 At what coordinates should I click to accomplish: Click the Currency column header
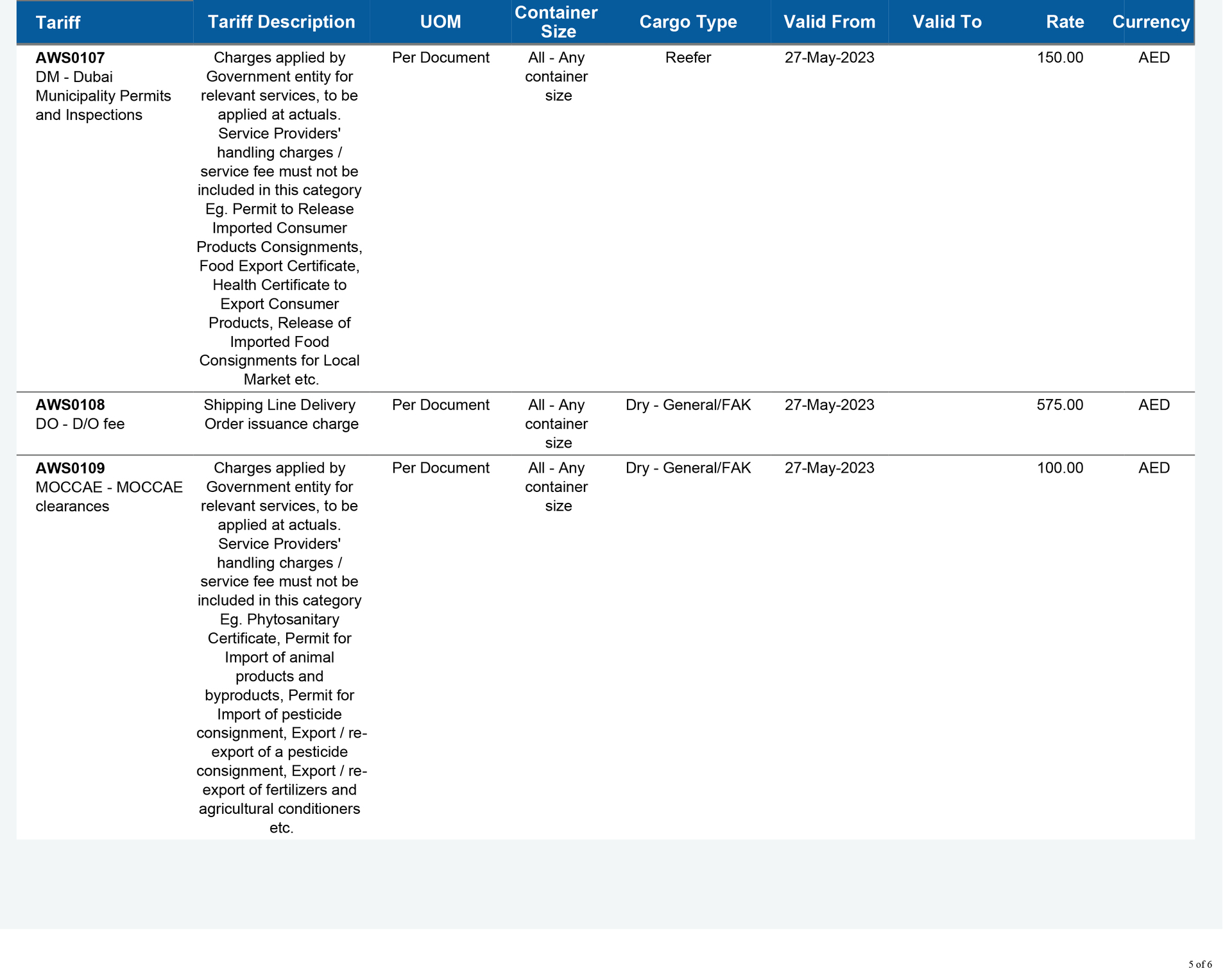[x=1151, y=22]
